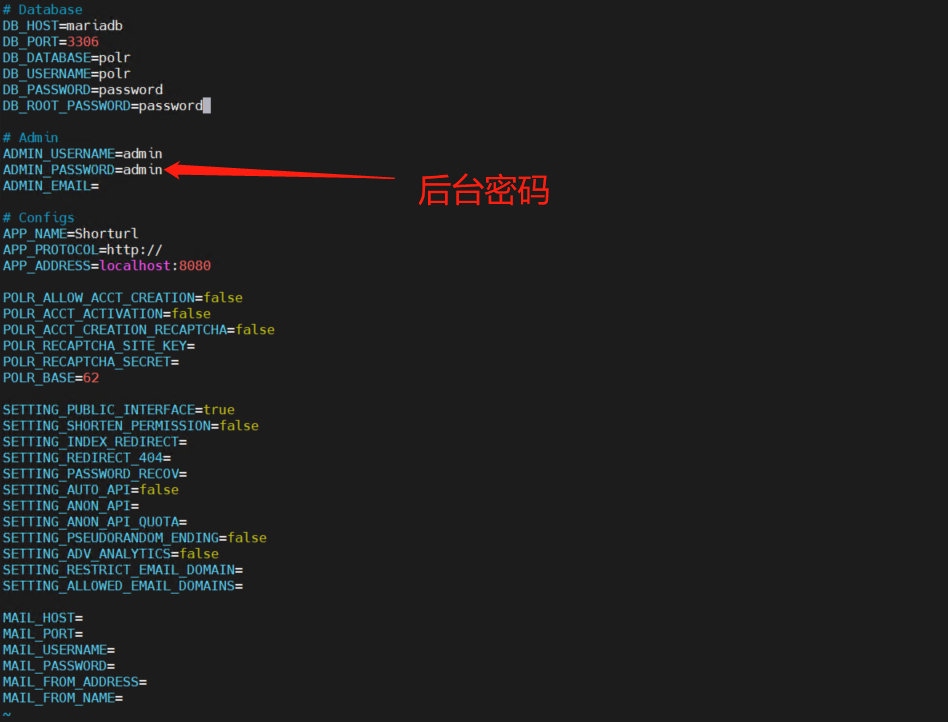The width and height of the screenshot is (948, 722).
Task: Click the true value of SETTING_PUBLIC_INTERFACE
Action: (x=218, y=410)
